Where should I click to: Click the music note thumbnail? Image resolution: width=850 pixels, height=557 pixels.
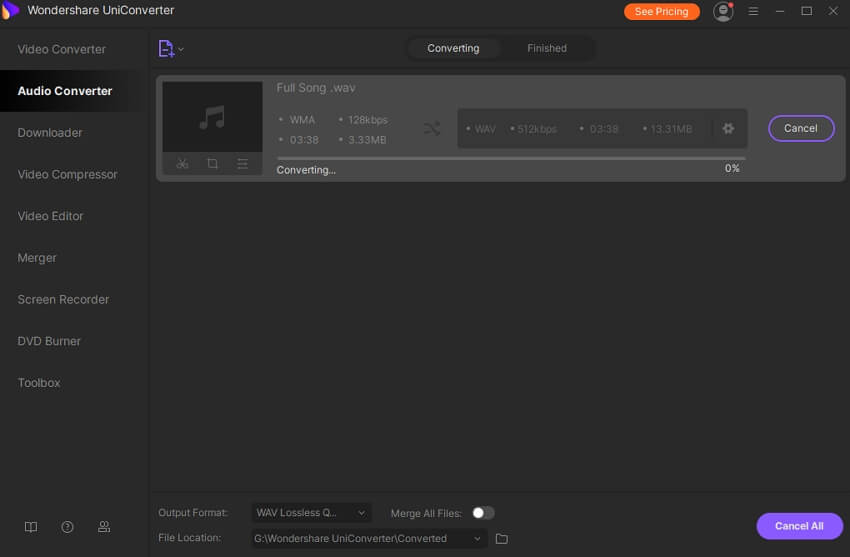tap(212, 117)
